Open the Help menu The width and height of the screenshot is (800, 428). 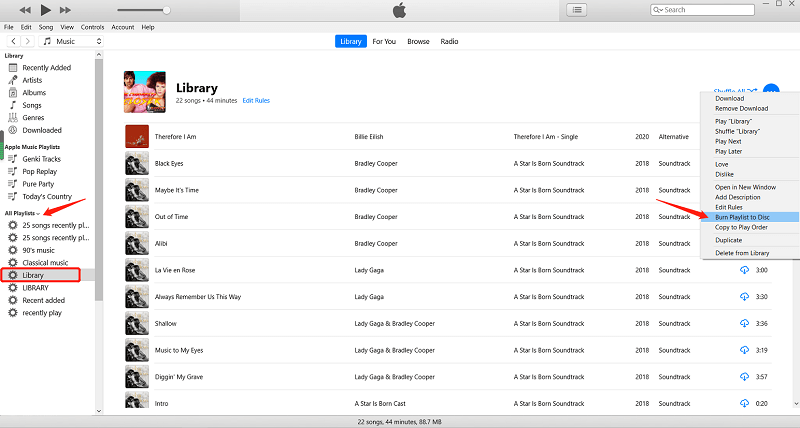click(148, 27)
